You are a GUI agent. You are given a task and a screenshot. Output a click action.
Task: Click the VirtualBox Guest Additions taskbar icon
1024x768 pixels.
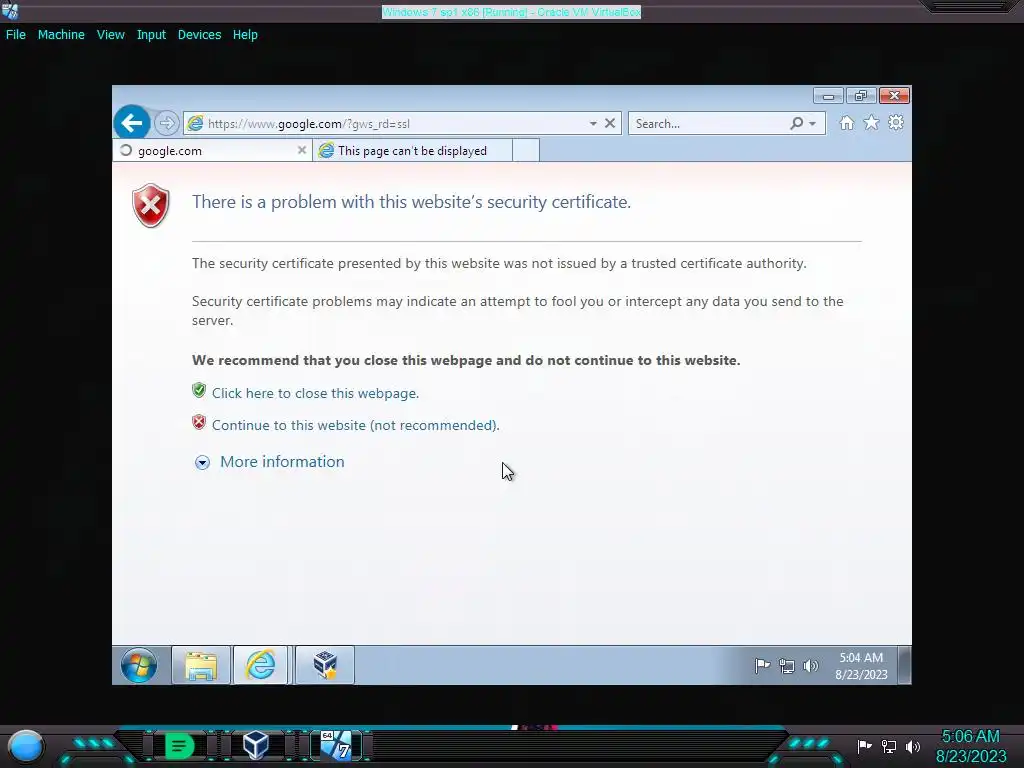[x=325, y=665]
